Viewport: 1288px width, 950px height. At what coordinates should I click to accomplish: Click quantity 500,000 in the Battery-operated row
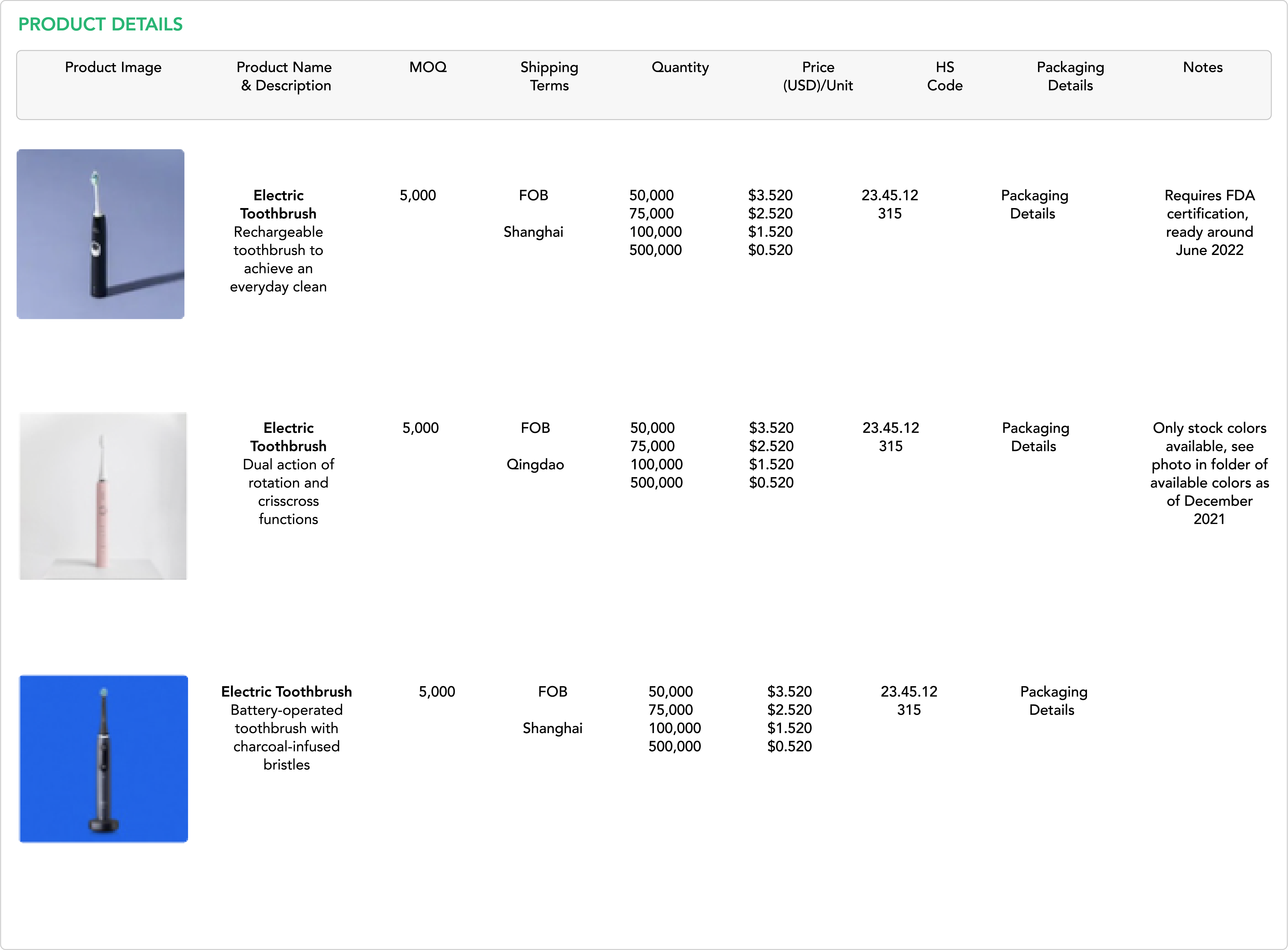[x=675, y=747]
